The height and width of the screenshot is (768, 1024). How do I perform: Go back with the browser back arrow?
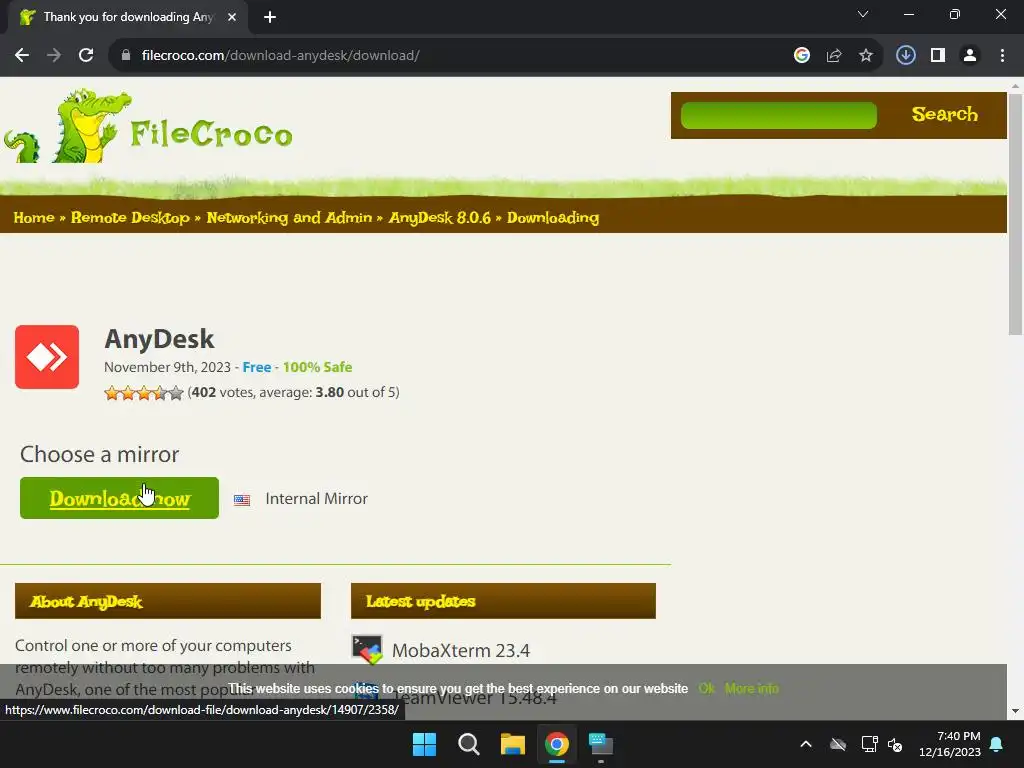coord(22,56)
